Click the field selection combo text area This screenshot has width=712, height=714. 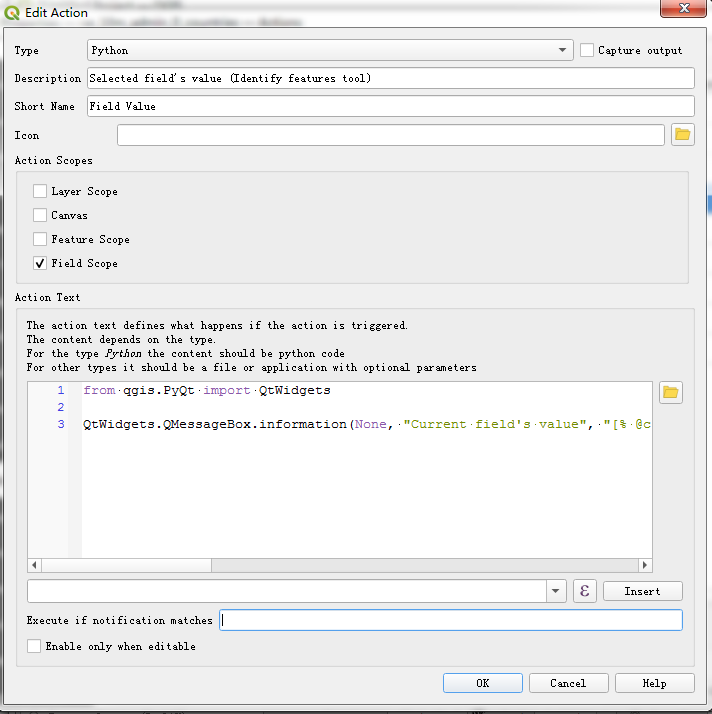(287, 592)
